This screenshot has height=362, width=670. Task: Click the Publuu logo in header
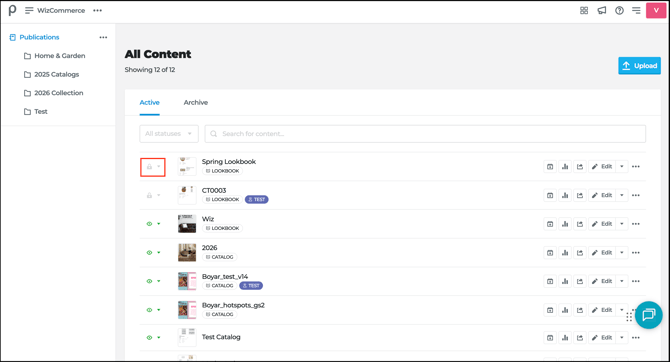[x=12, y=10]
